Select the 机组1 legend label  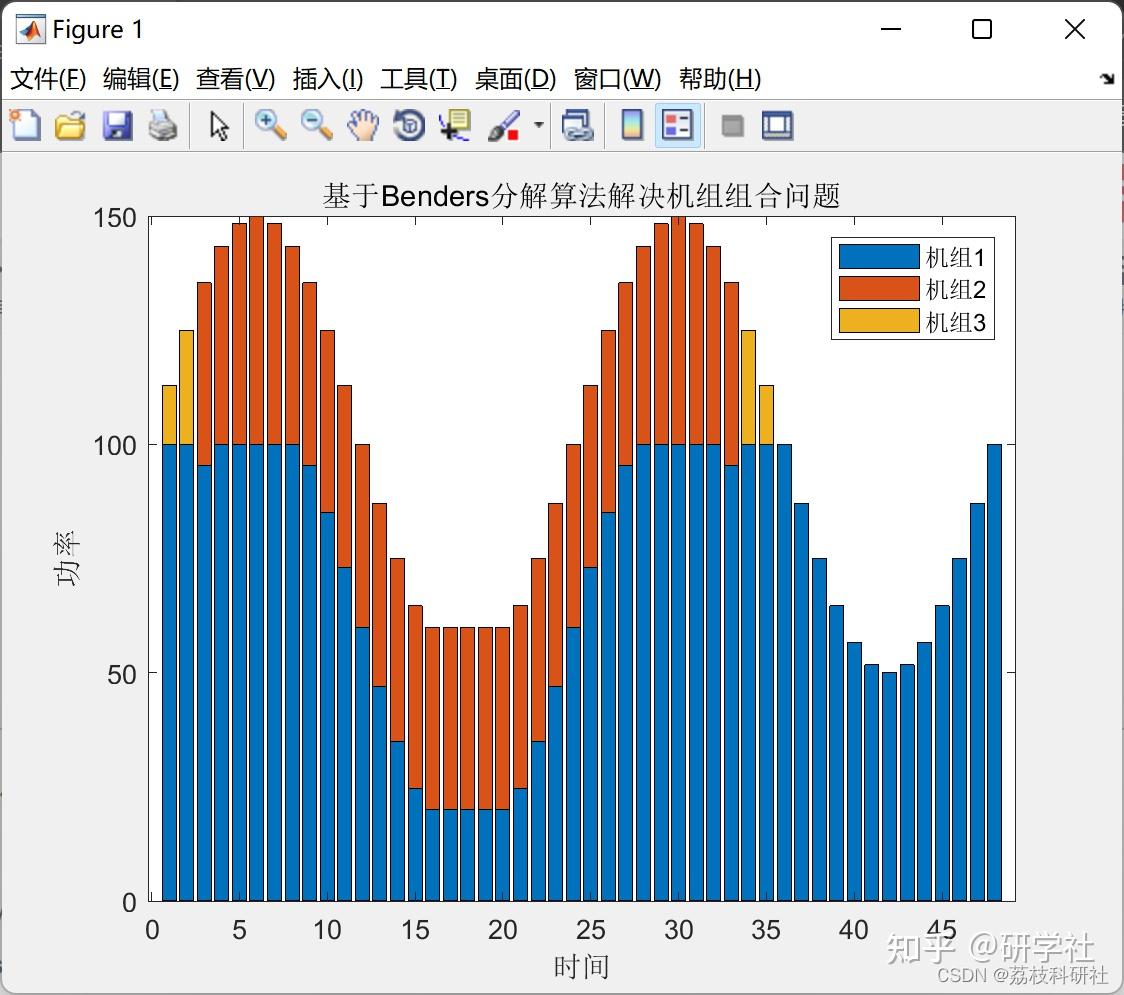956,257
